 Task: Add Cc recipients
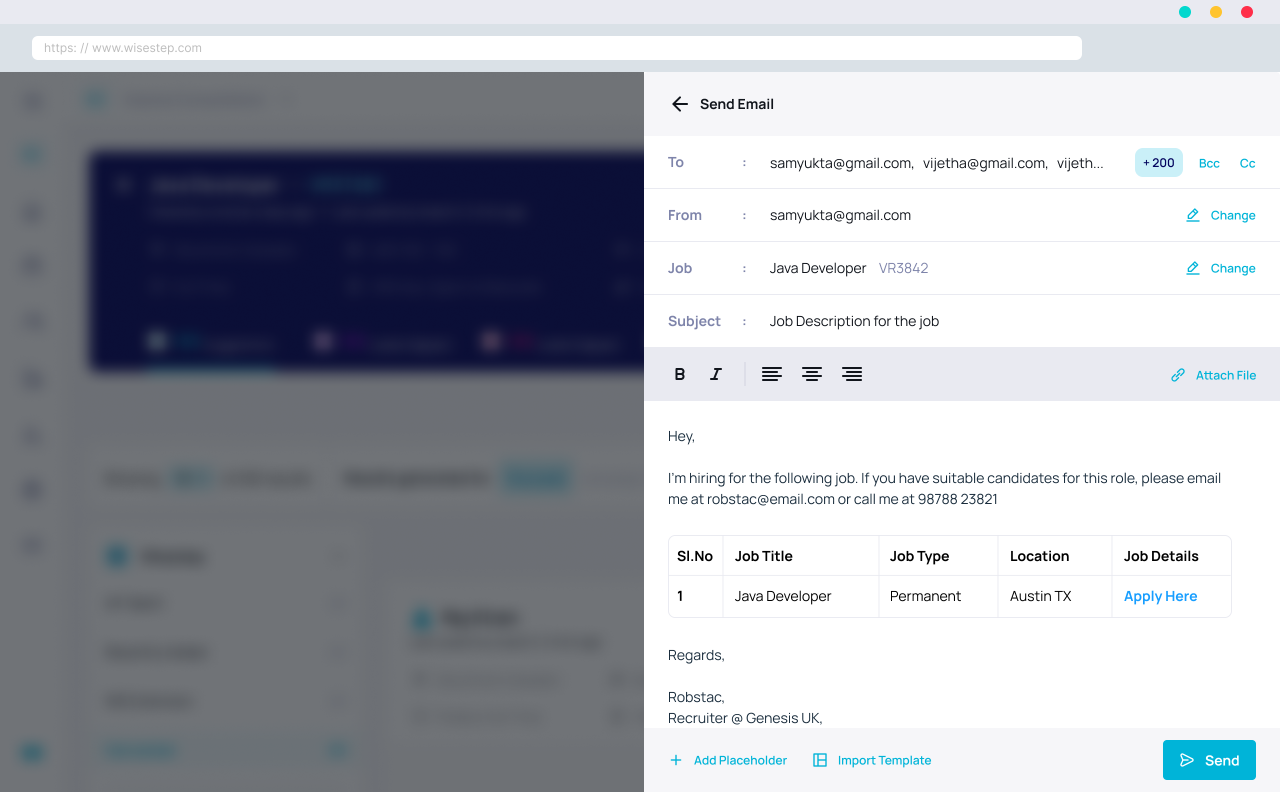coord(1248,163)
